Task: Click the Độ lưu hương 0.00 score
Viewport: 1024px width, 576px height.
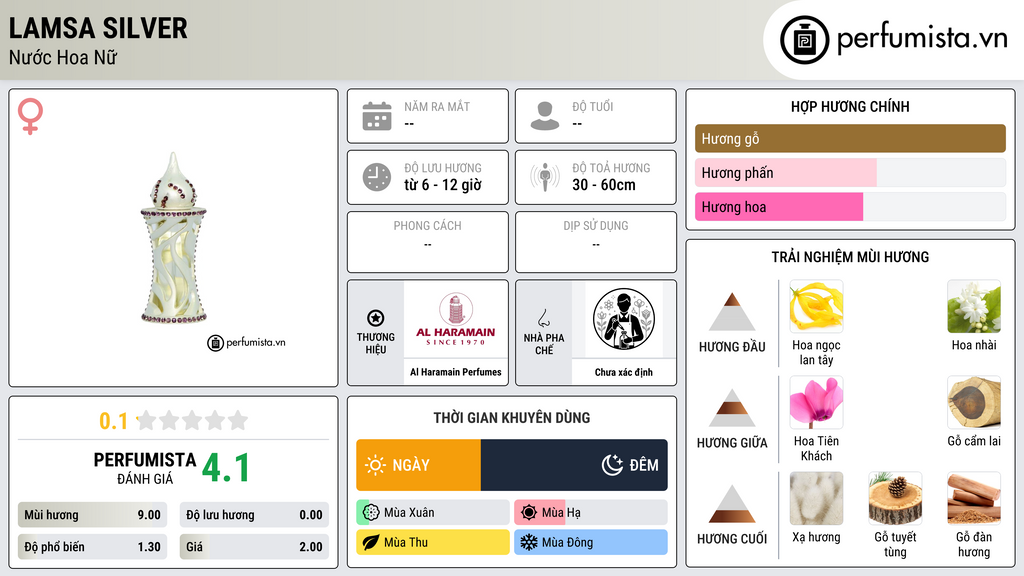Action: (x=254, y=515)
